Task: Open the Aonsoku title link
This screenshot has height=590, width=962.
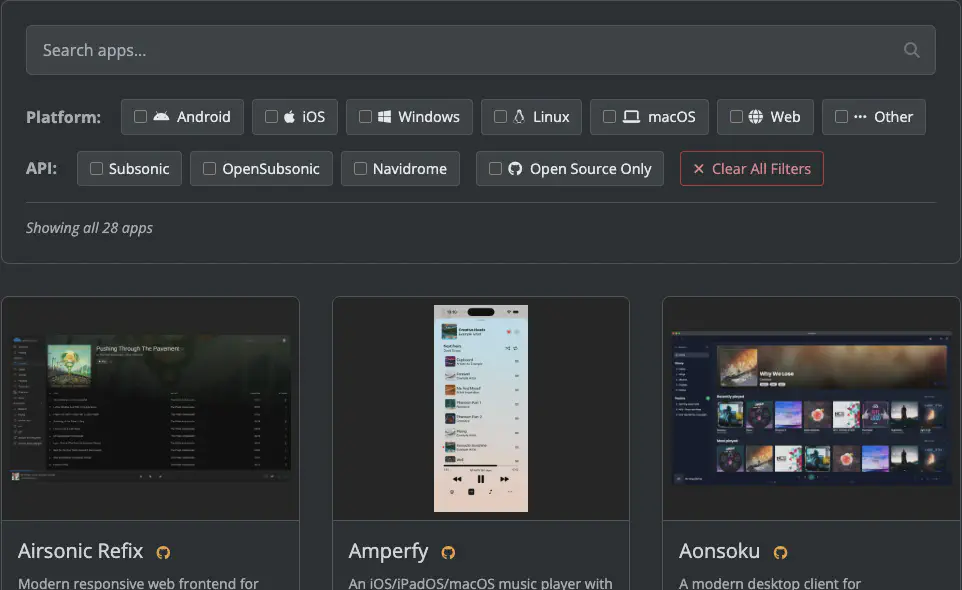Action: point(719,552)
